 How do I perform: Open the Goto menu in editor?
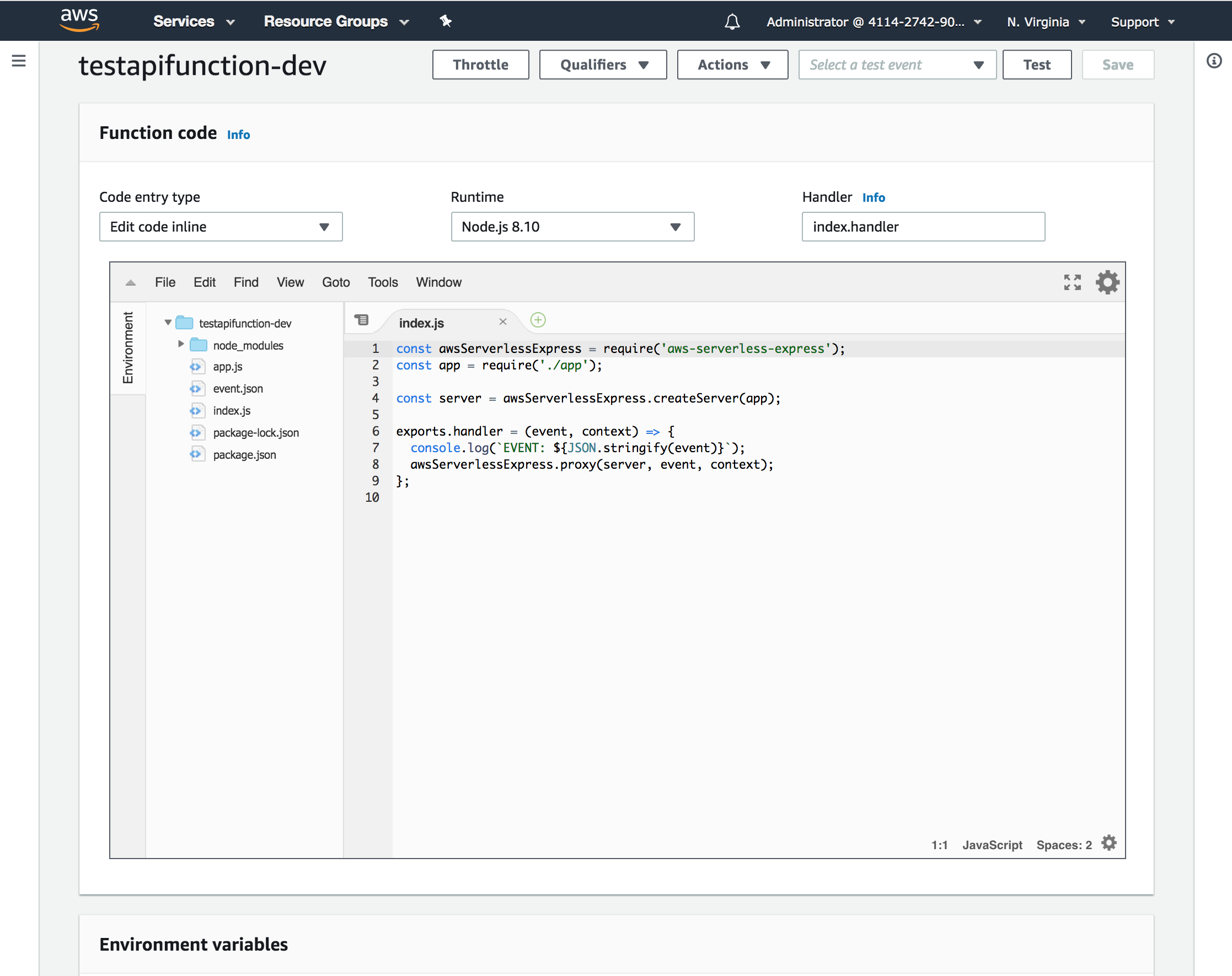pyautogui.click(x=335, y=282)
